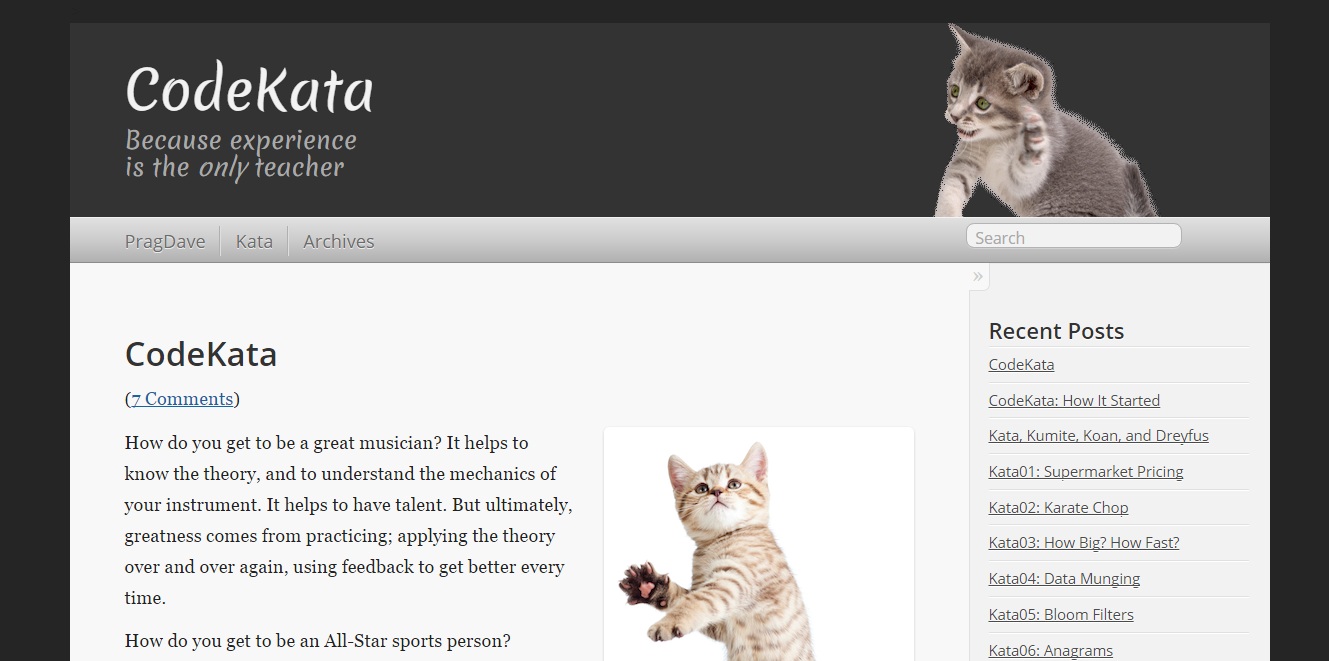Click the gray kitten header image
Viewport: 1329px width, 661px height.
click(x=1046, y=120)
